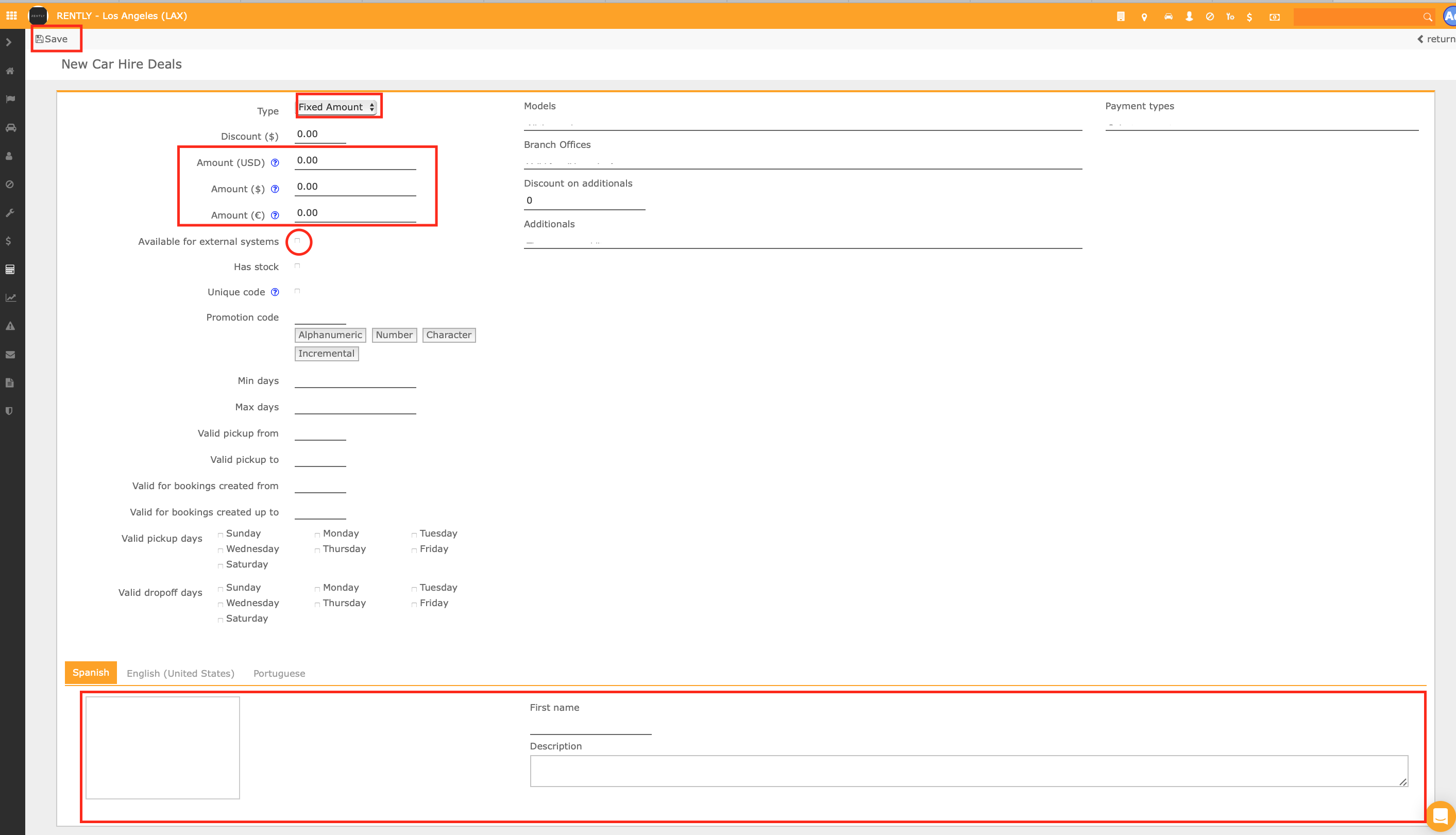
Task: Click the Character code button
Action: (449, 335)
